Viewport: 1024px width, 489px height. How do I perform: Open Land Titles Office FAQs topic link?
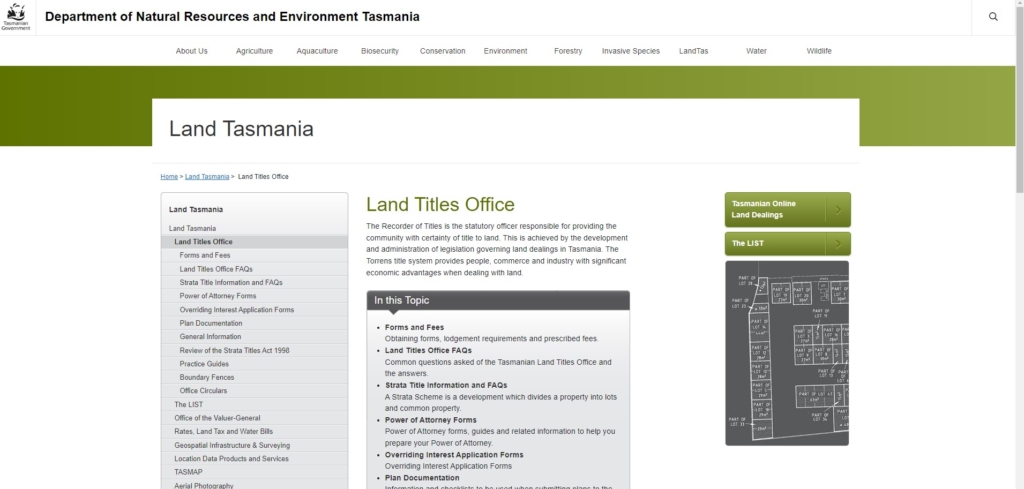(428, 351)
